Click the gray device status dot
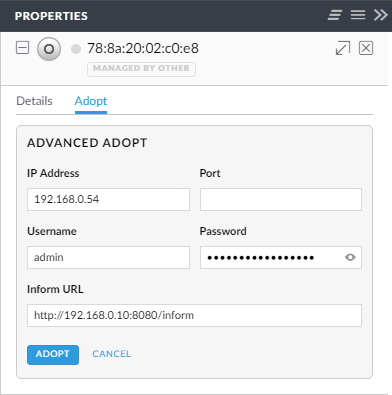The image size is (392, 395). coord(76,49)
